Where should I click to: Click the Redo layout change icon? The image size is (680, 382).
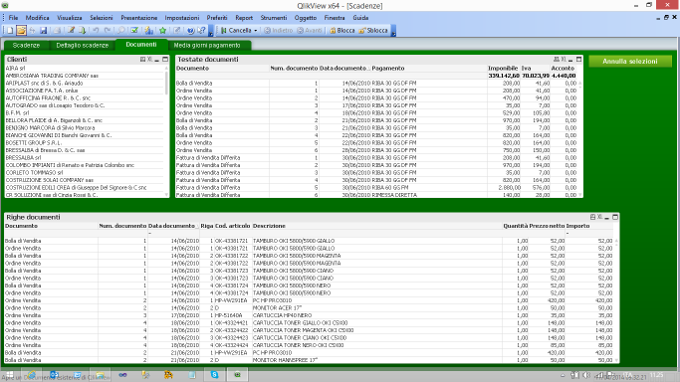[107, 31]
